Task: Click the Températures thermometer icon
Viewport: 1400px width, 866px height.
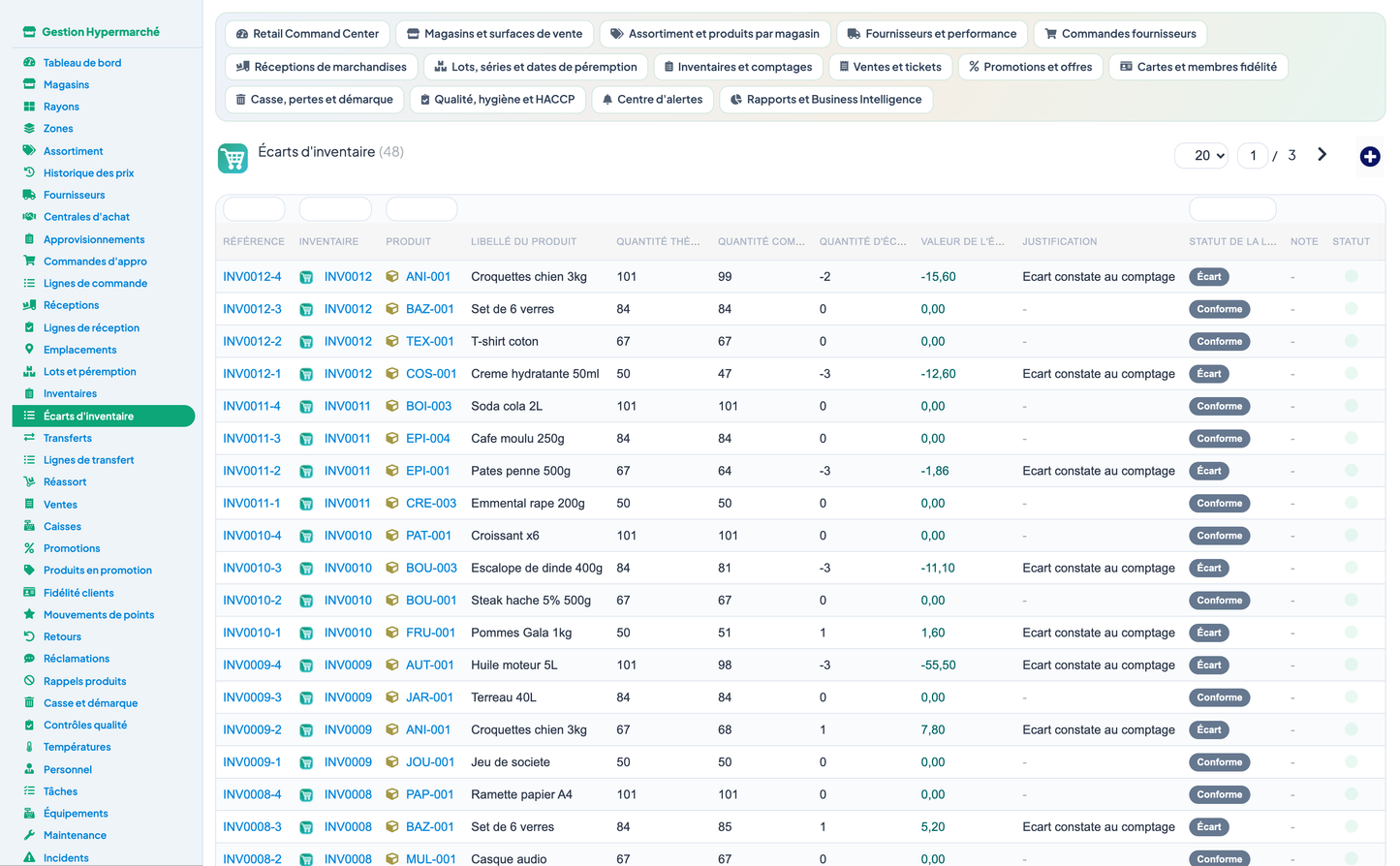Action: click(29, 747)
